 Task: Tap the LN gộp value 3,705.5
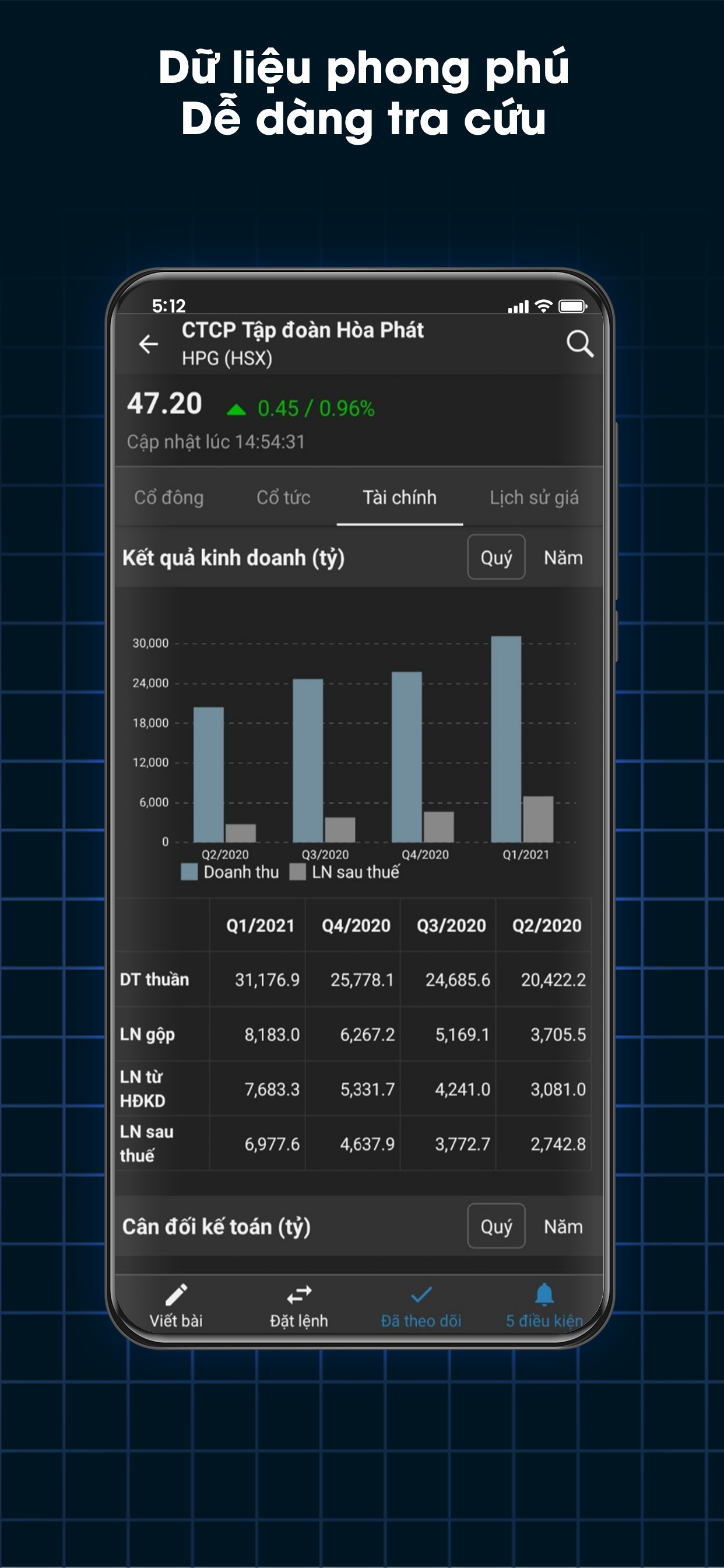(x=558, y=1034)
